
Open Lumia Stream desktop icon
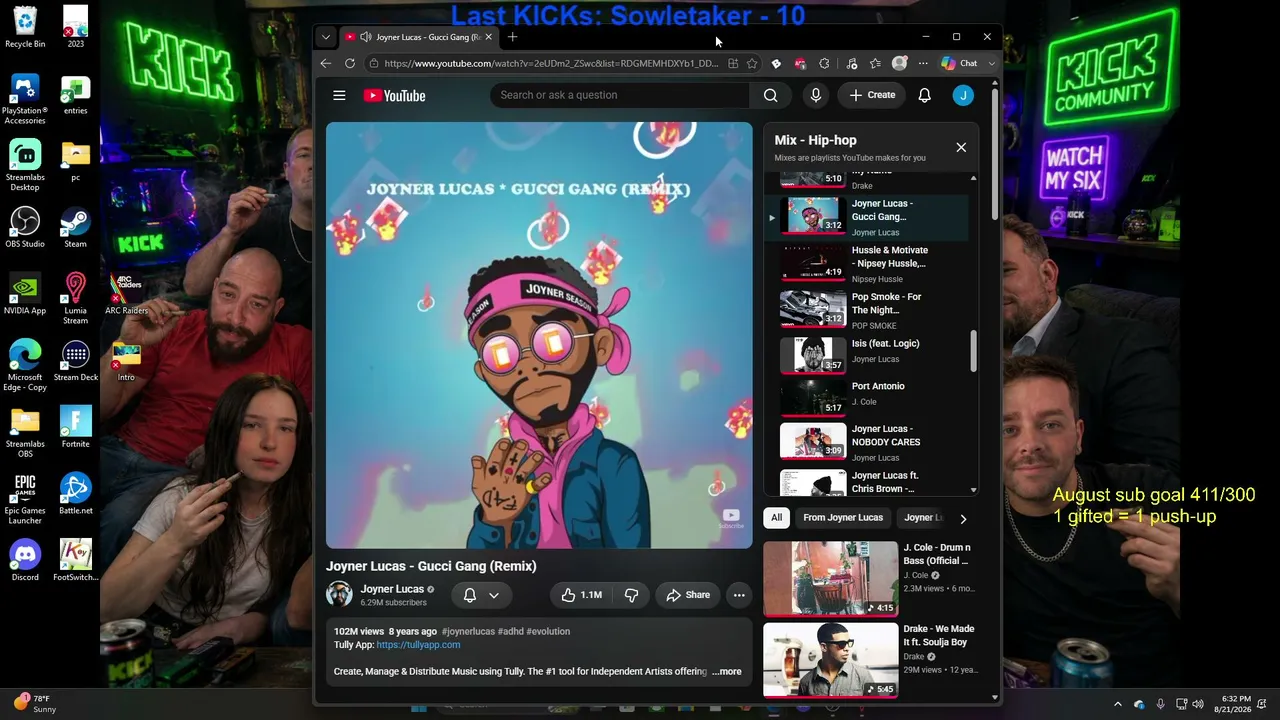click(75, 298)
